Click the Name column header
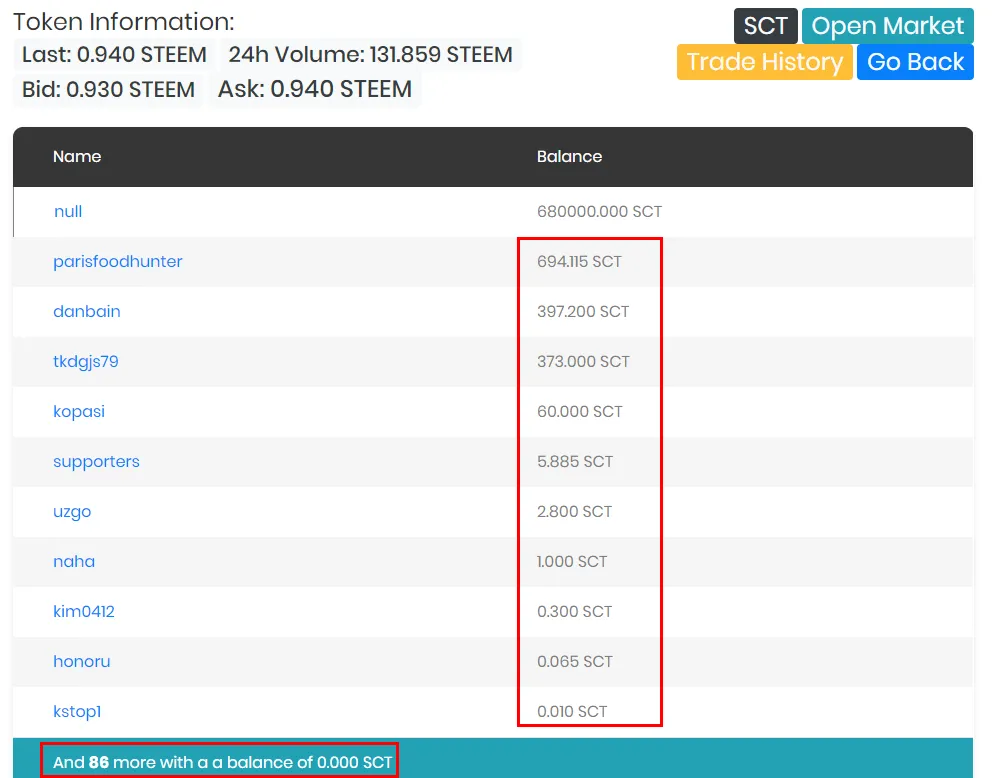Screen dimensions: 1007x778 click(x=77, y=157)
